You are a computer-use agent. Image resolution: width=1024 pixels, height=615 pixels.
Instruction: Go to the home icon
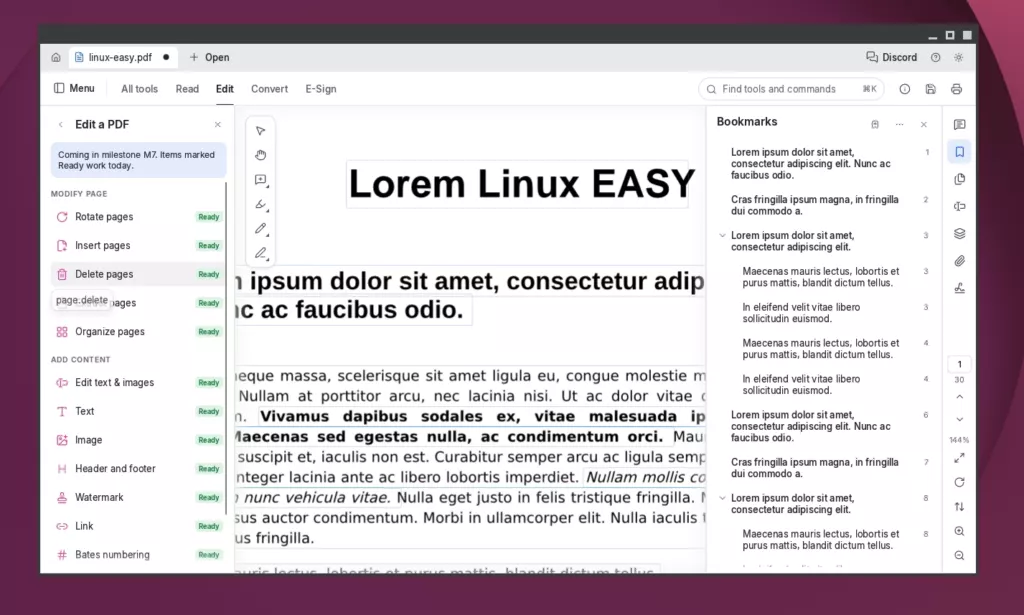coord(56,57)
